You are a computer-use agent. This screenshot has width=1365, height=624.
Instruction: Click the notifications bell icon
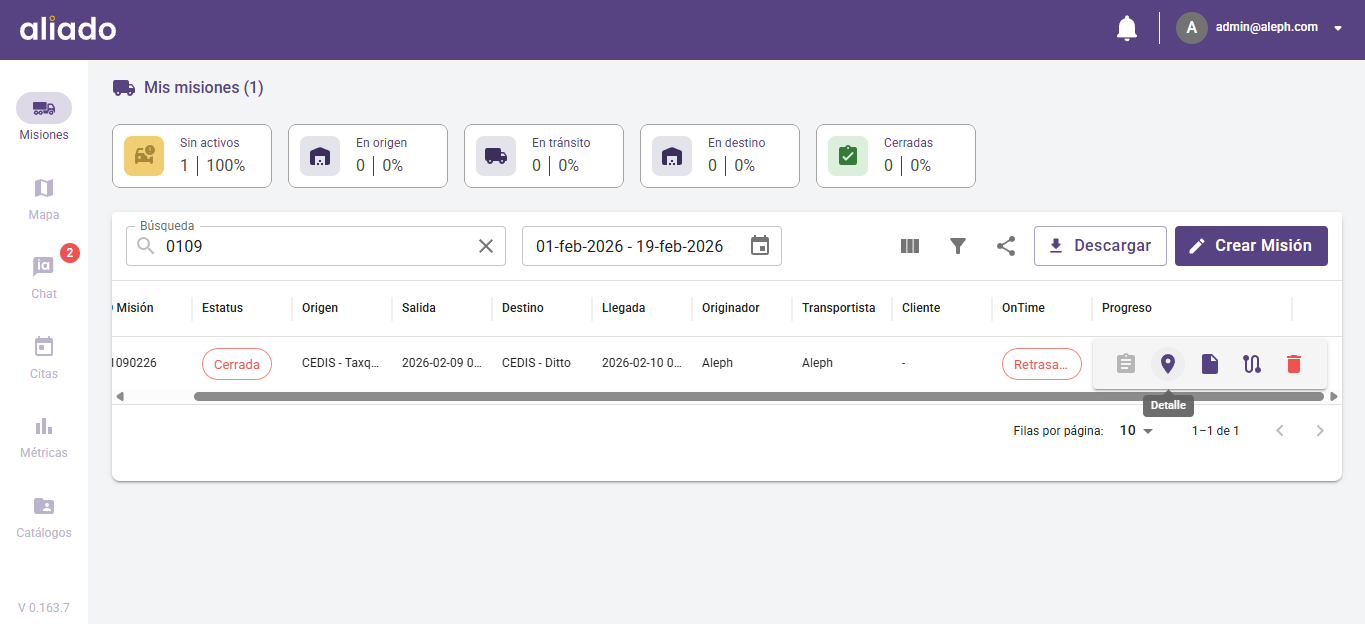point(1127,29)
